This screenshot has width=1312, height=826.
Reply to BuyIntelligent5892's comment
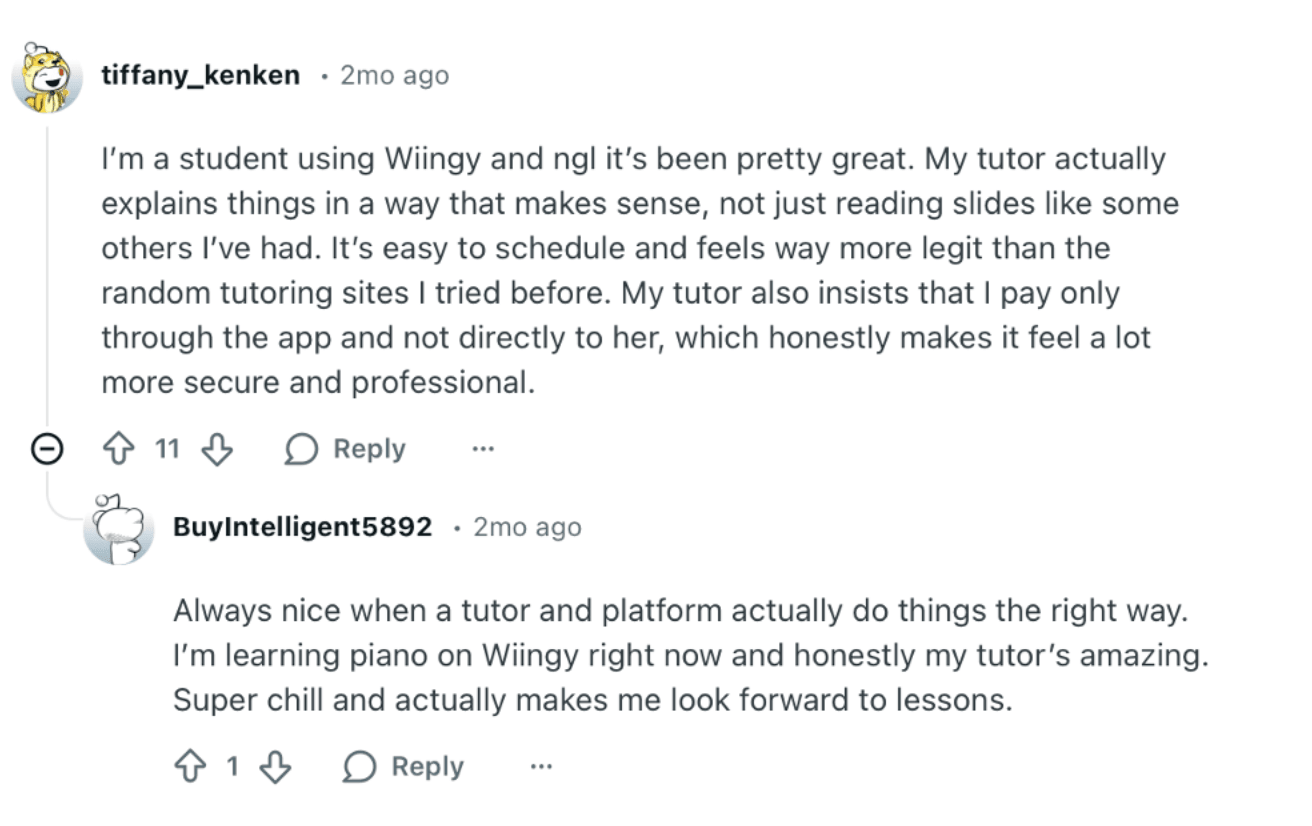pyautogui.click(x=430, y=767)
